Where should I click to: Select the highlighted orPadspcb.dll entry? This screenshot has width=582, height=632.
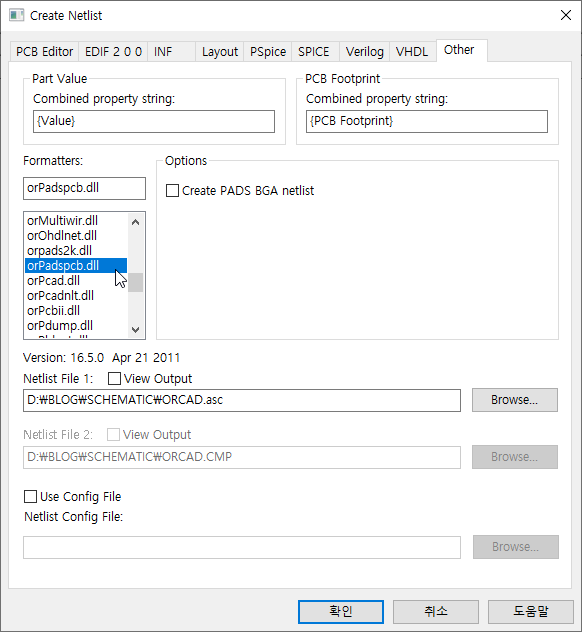point(76,266)
